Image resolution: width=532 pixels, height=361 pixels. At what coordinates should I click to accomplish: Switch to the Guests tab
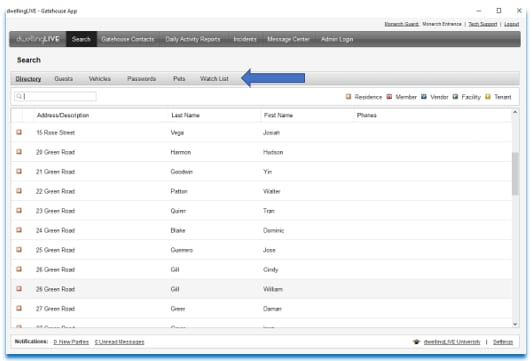tap(63, 79)
